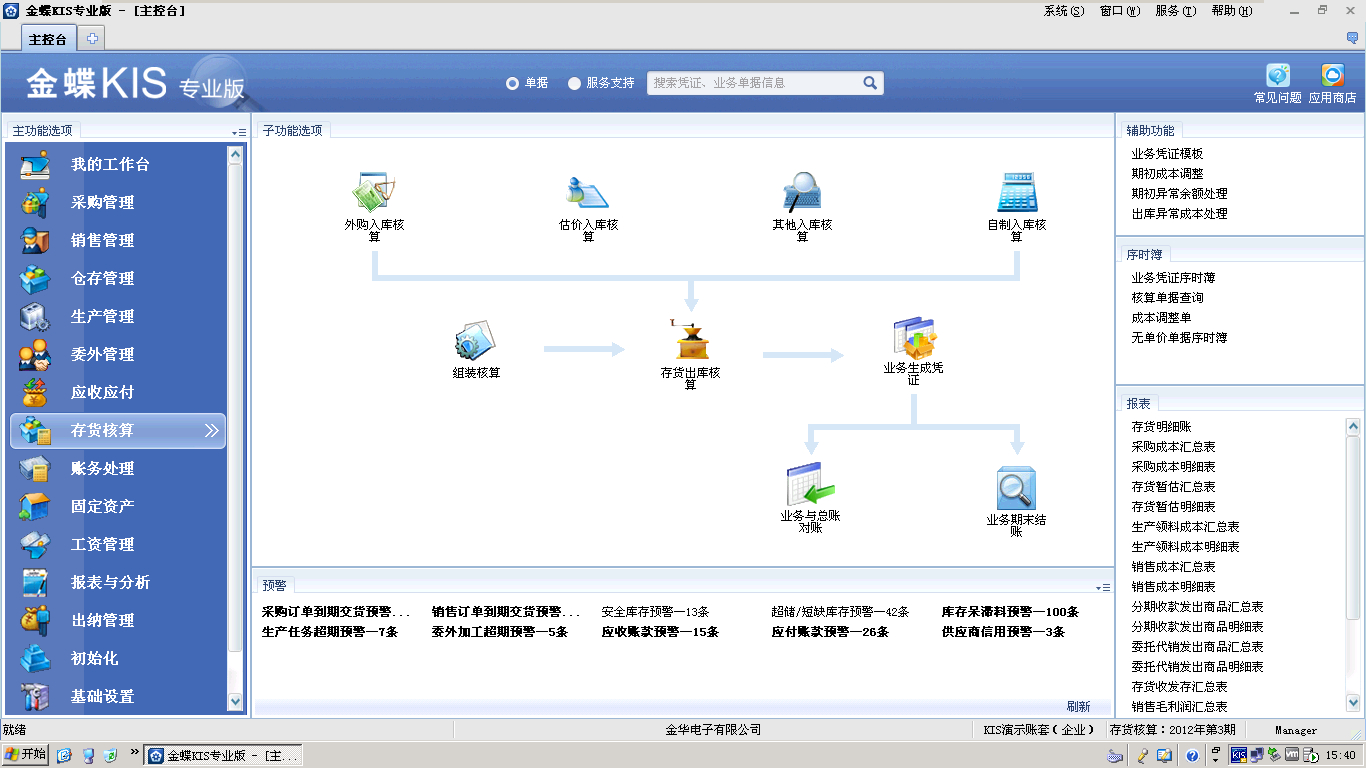The image size is (1366, 768).
Task: Open the 系统(S) menu
Action: pos(1063,11)
